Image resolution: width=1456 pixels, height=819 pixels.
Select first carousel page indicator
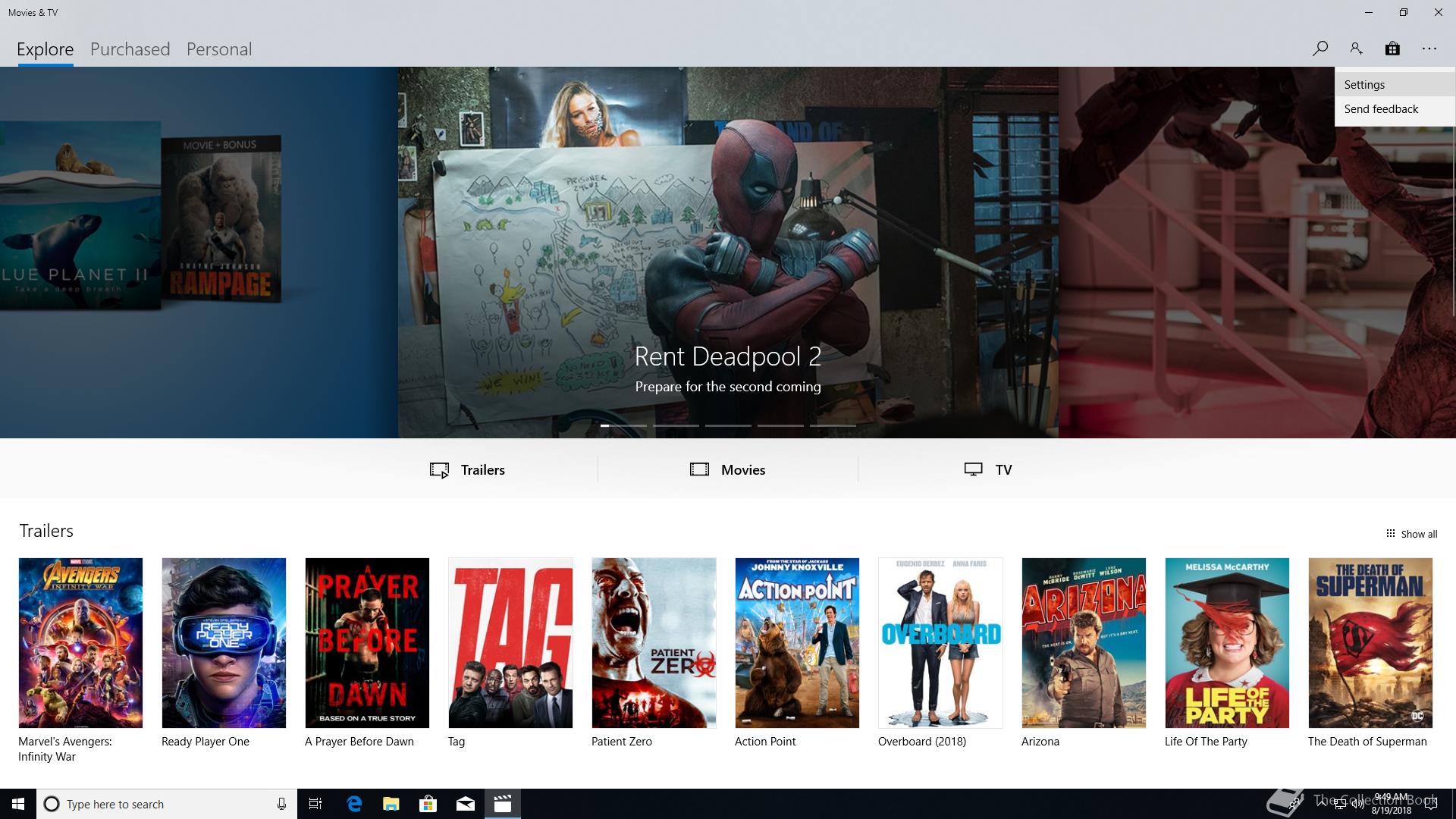623,425
